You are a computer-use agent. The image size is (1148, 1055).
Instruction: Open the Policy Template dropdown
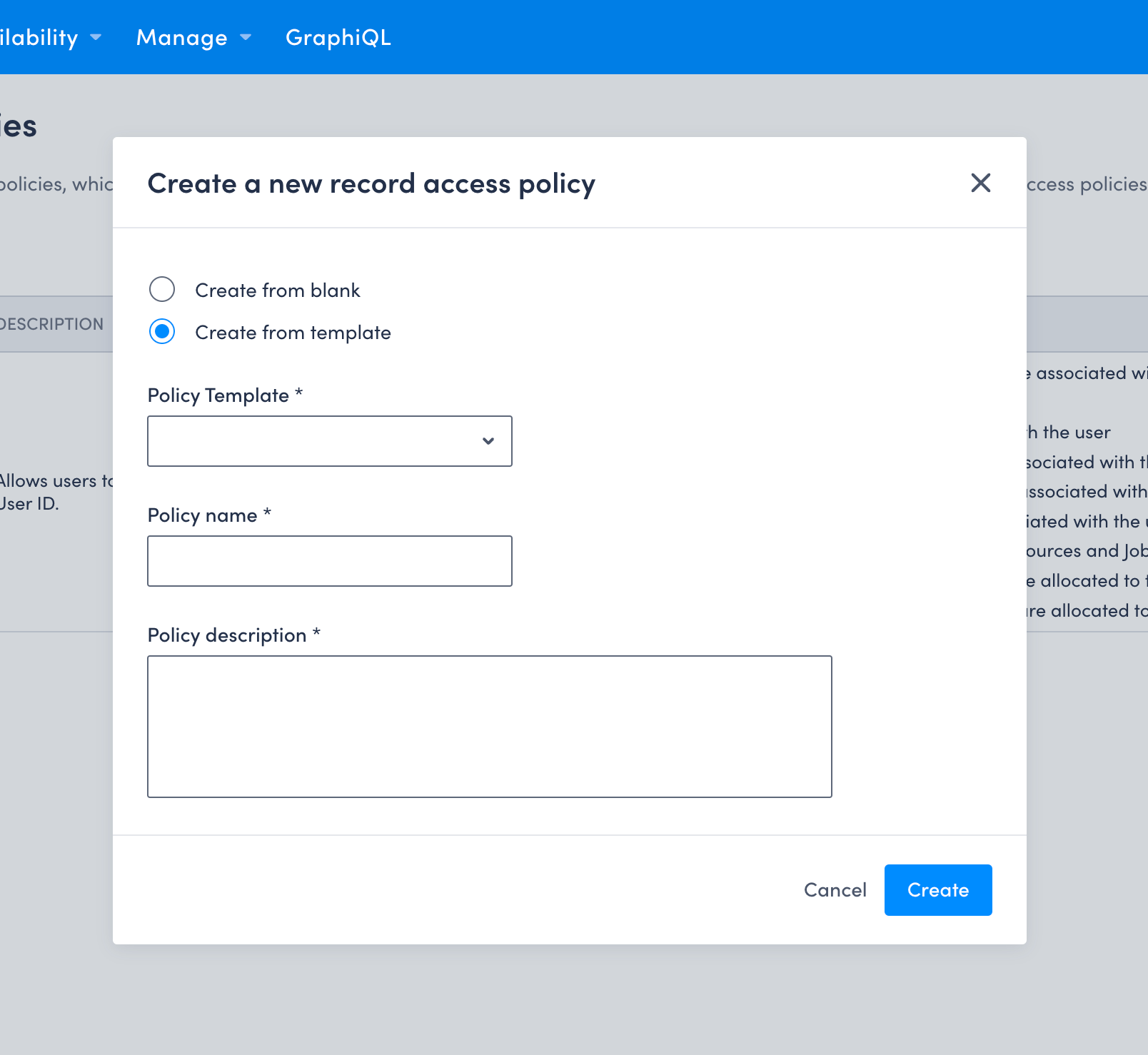tap(329, 441)
